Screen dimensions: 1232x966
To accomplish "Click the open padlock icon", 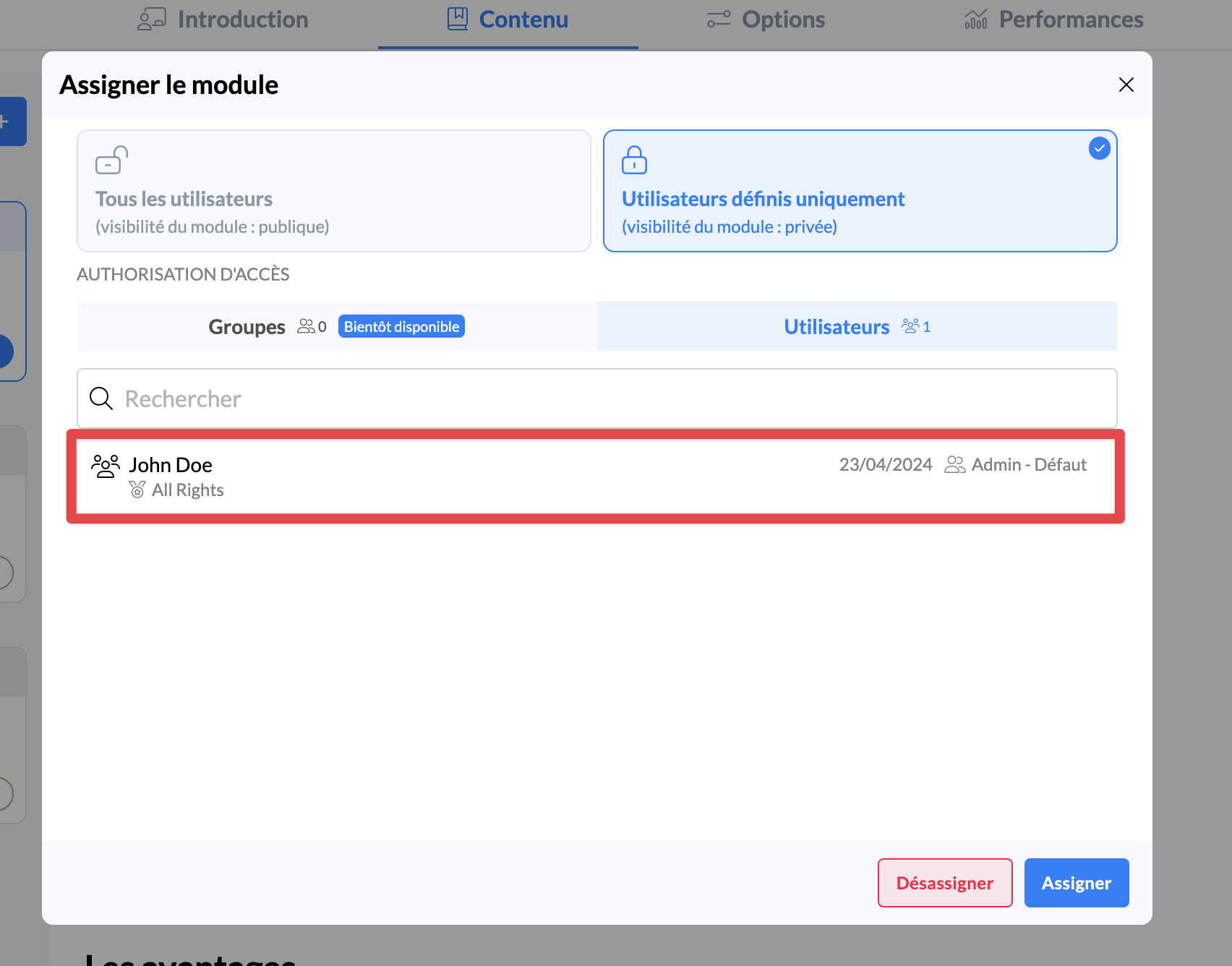I will click(x=111, y=161).
